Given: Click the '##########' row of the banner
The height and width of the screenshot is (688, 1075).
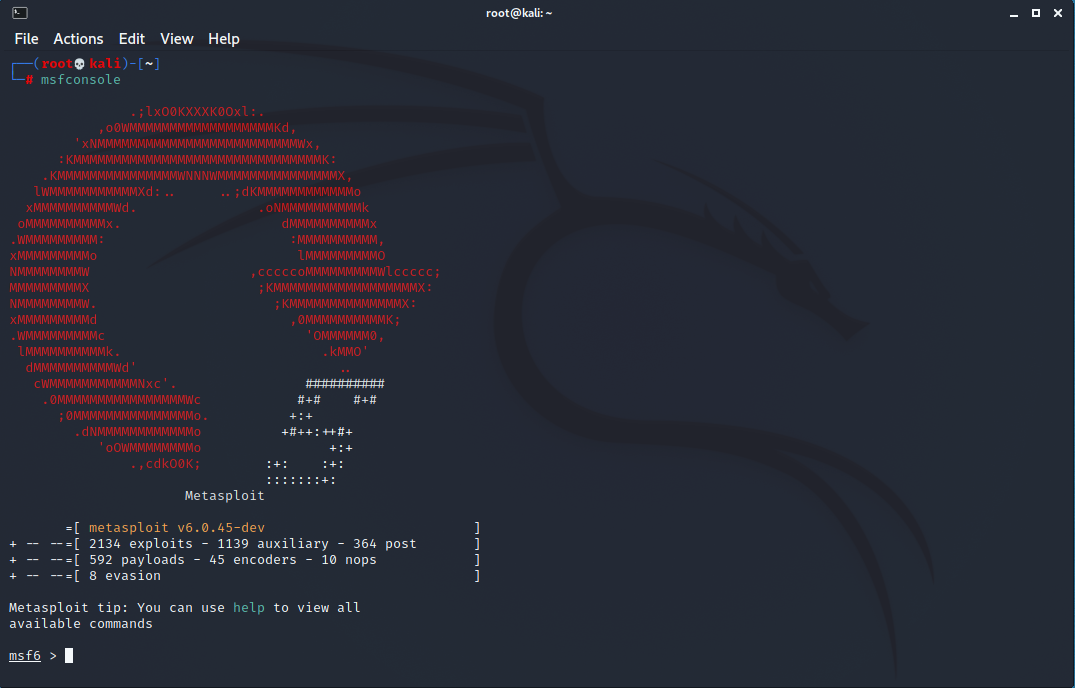Looking at the screenshot, I should (x=345, y=384).
